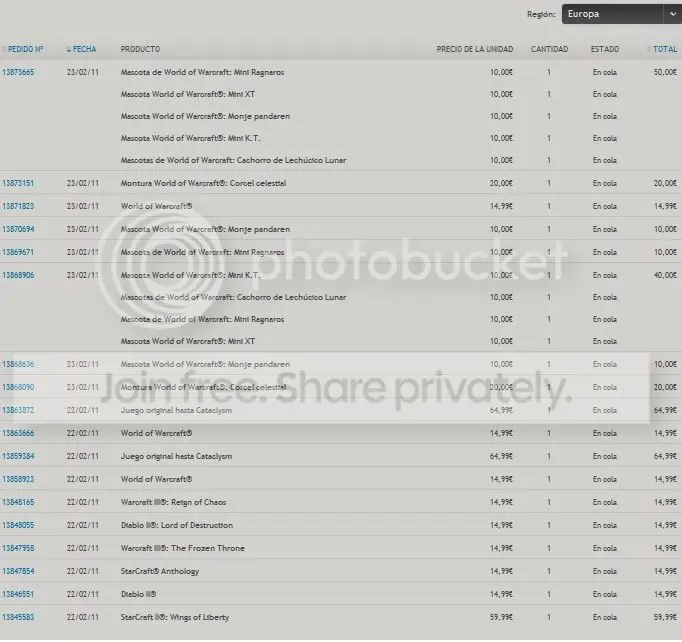Click the Región: label
Screen dimensions: 682x642
(x=541, y=14)
